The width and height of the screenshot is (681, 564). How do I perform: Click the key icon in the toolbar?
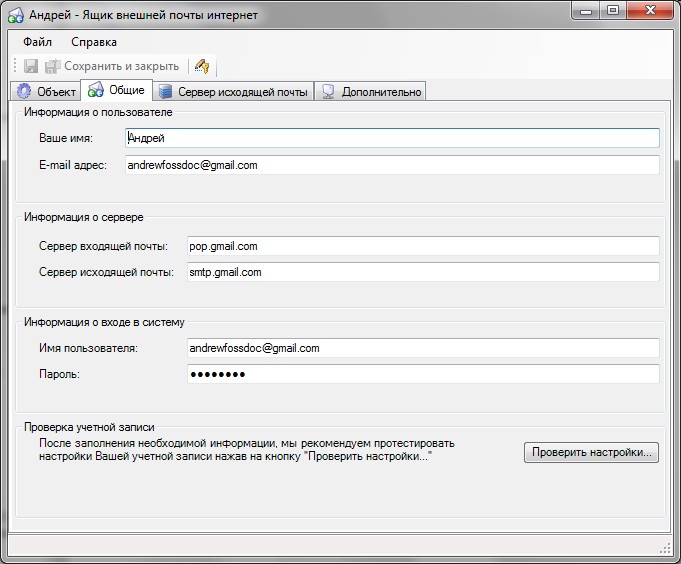[202, 66]
